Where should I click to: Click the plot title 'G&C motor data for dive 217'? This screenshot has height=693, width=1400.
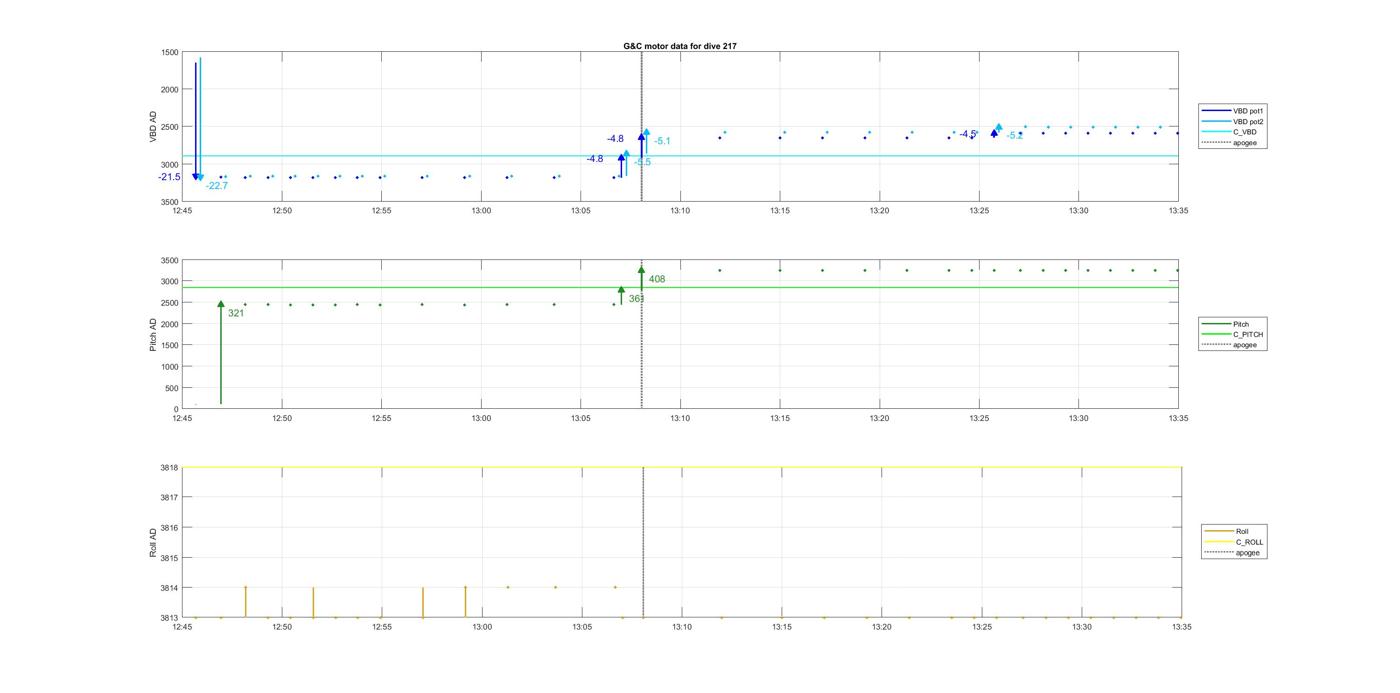pos(680,46)
